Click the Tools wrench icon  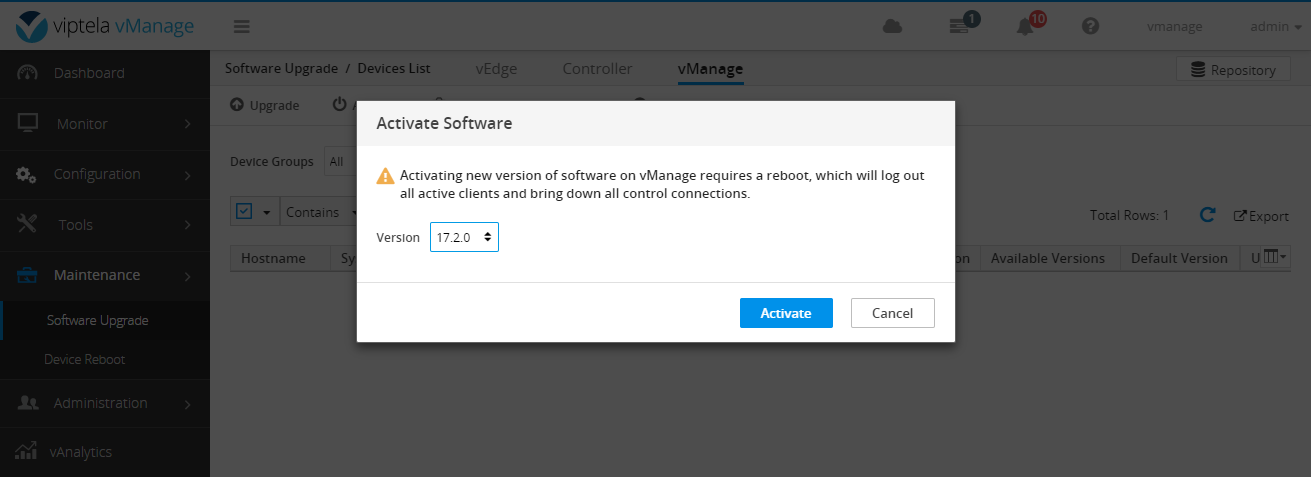28,224
